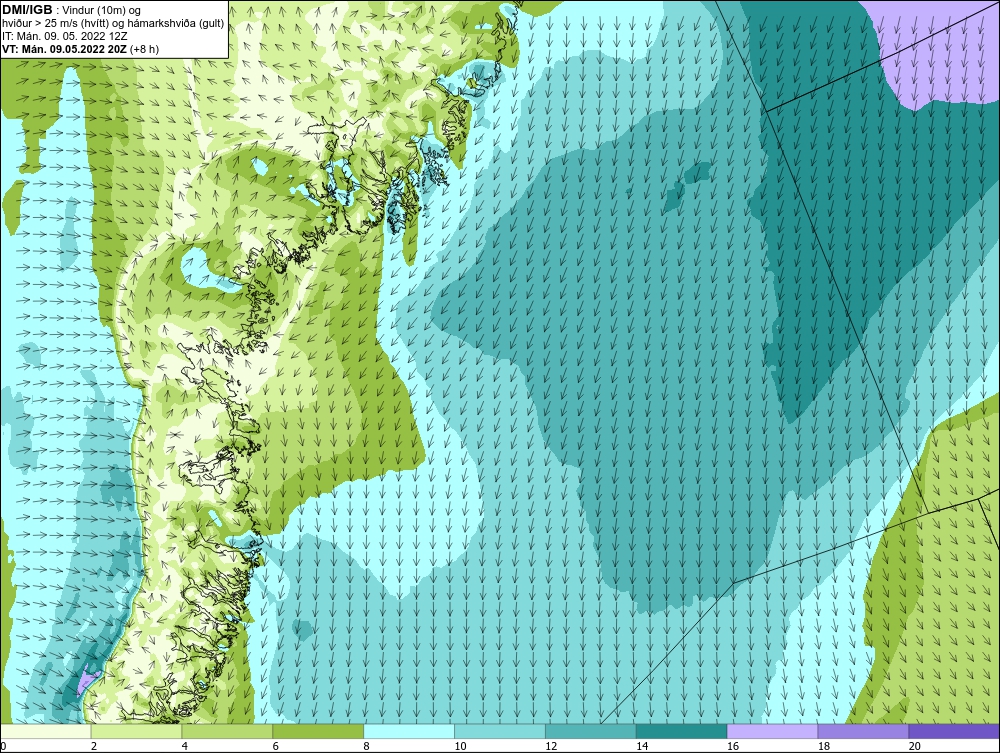
Task: Click the 12-14 m/s teal legend swatch
Action: click(x=591, y=731)
